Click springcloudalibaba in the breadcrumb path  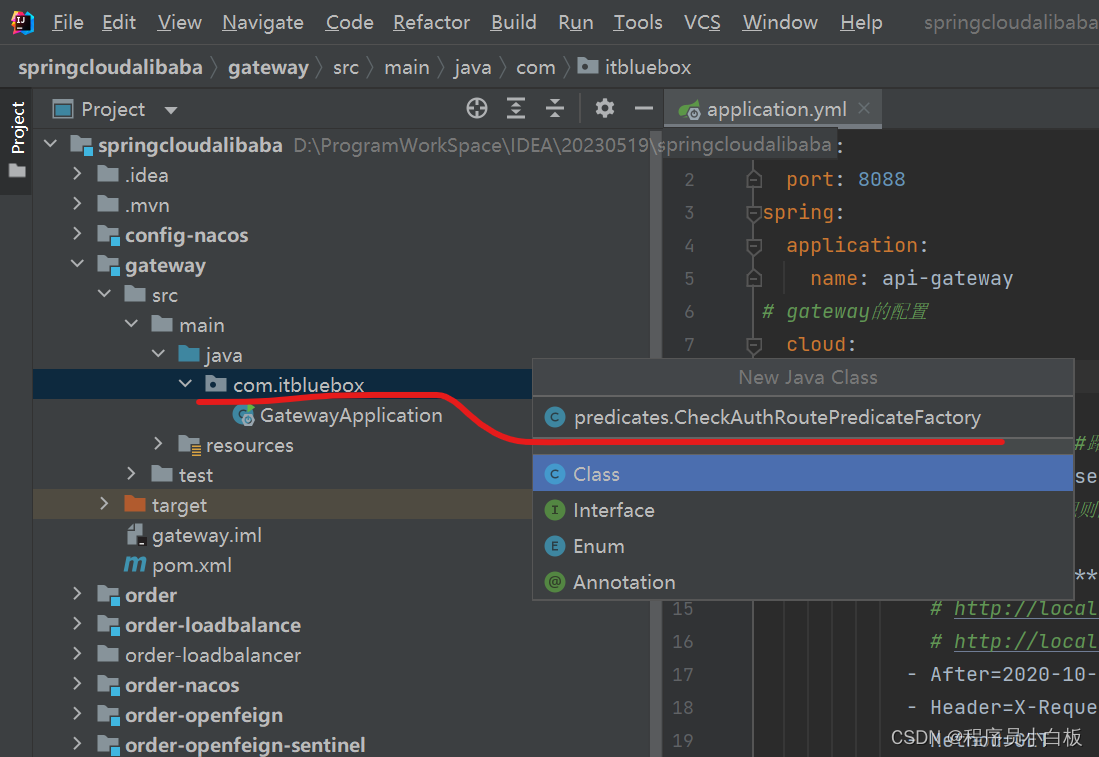pyautogui.click(x=110, y=67)
